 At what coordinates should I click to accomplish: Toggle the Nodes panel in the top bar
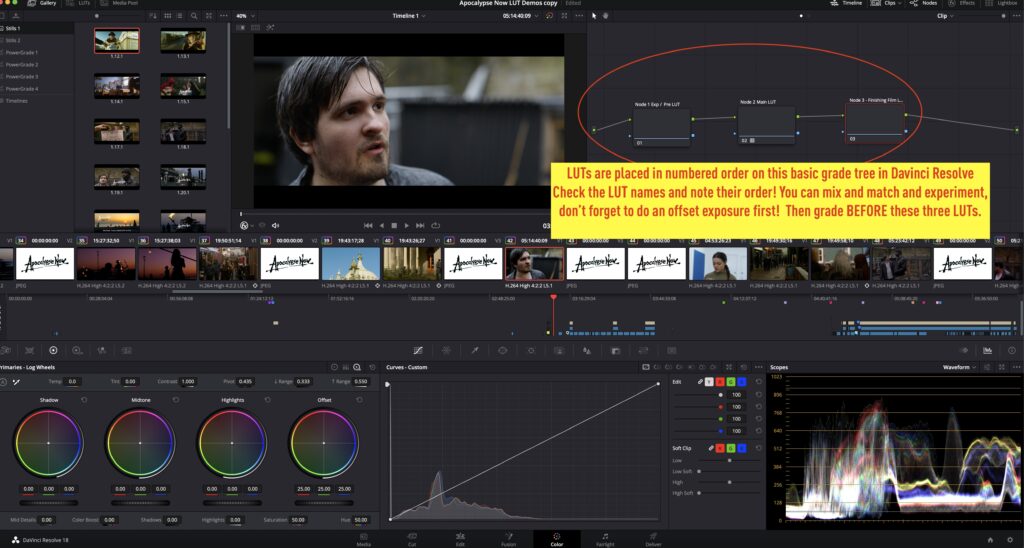[x=924, y=3]
